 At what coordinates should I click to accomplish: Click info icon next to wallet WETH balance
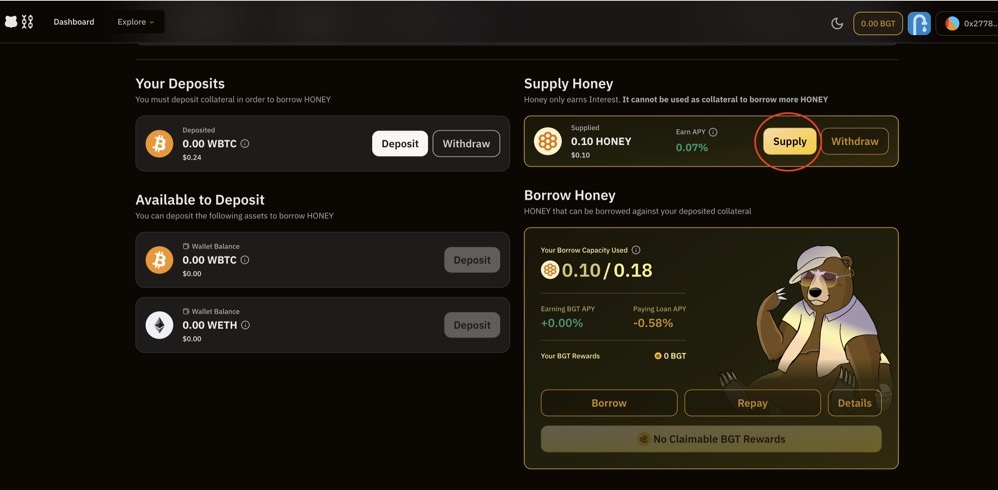click(245, 325)
